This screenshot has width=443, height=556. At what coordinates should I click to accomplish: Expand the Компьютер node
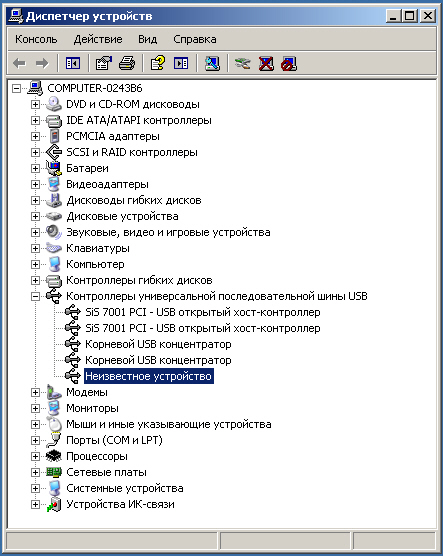coord(35,264)
